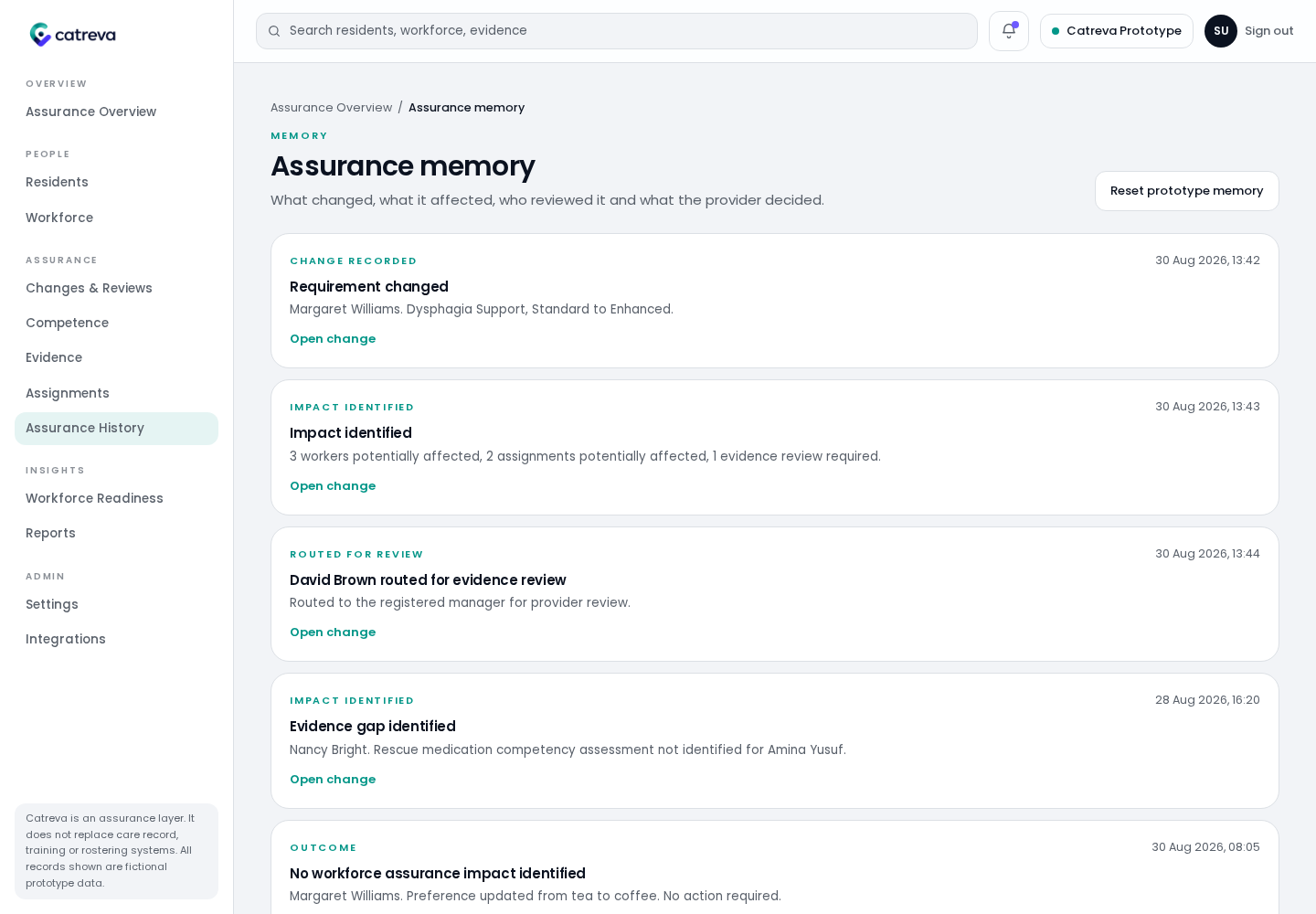
Task: Open the notifications bell
Action: [x=1009, y=31]
